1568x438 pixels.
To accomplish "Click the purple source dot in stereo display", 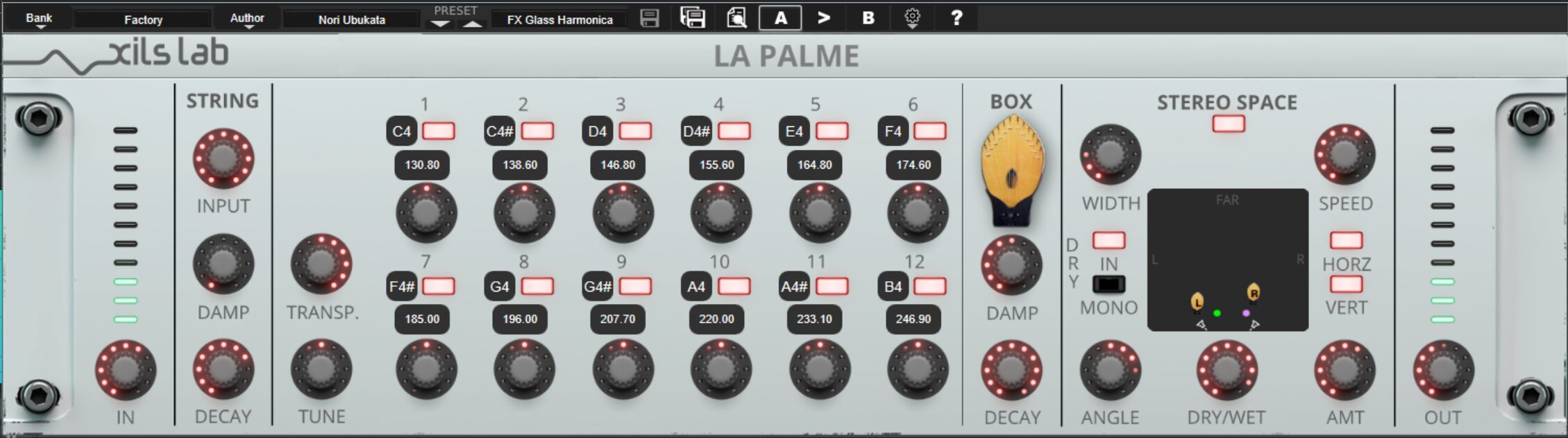I will [x=1246, y=314].
